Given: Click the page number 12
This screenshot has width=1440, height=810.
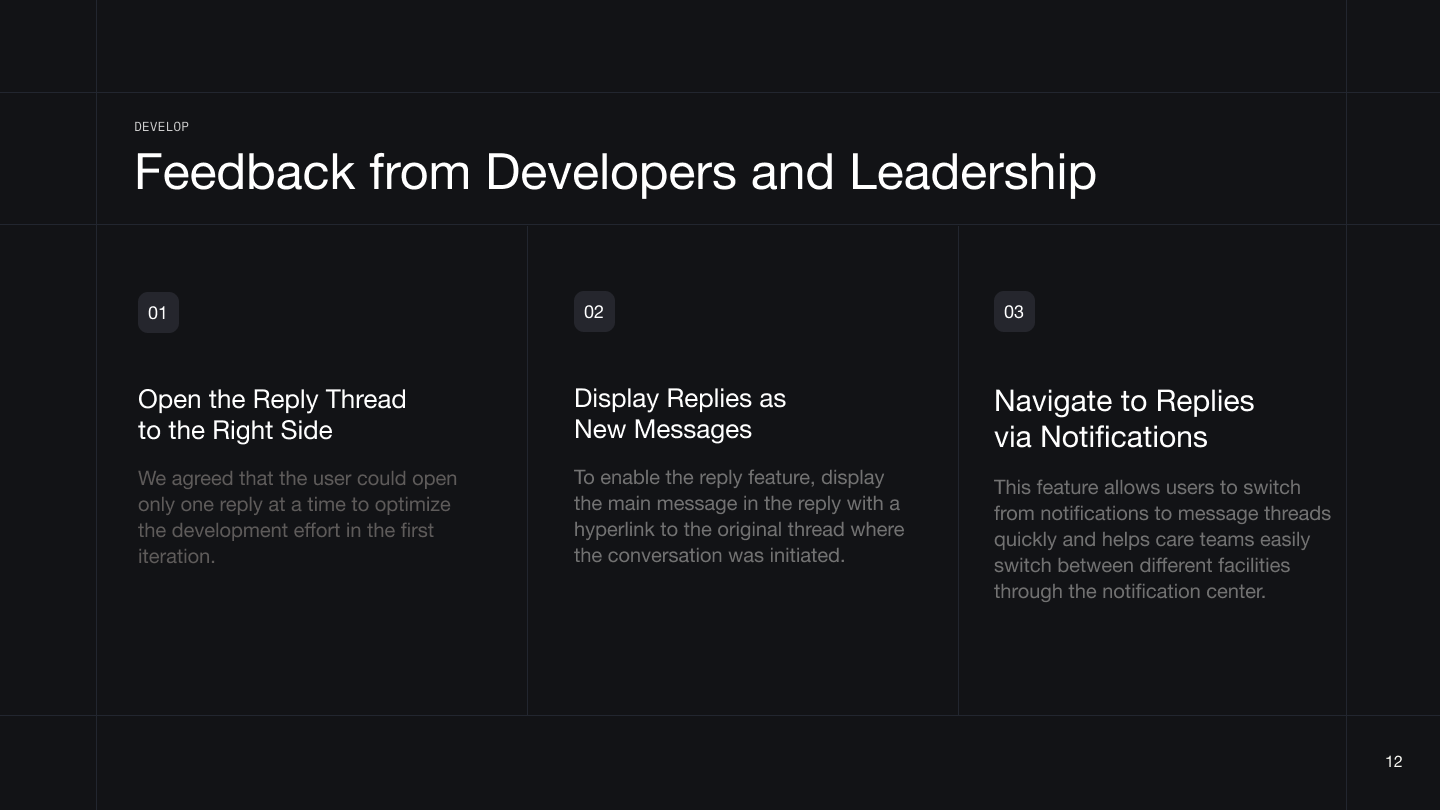Looking at the screenshot, I should point(1393,762).
